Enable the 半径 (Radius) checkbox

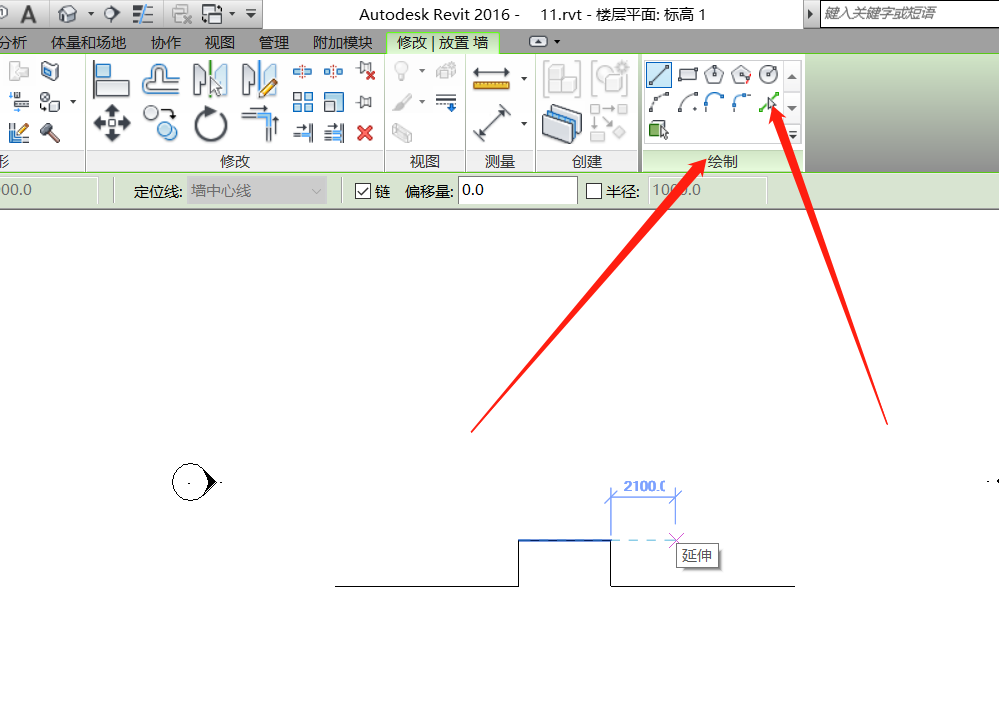point(594,191)
